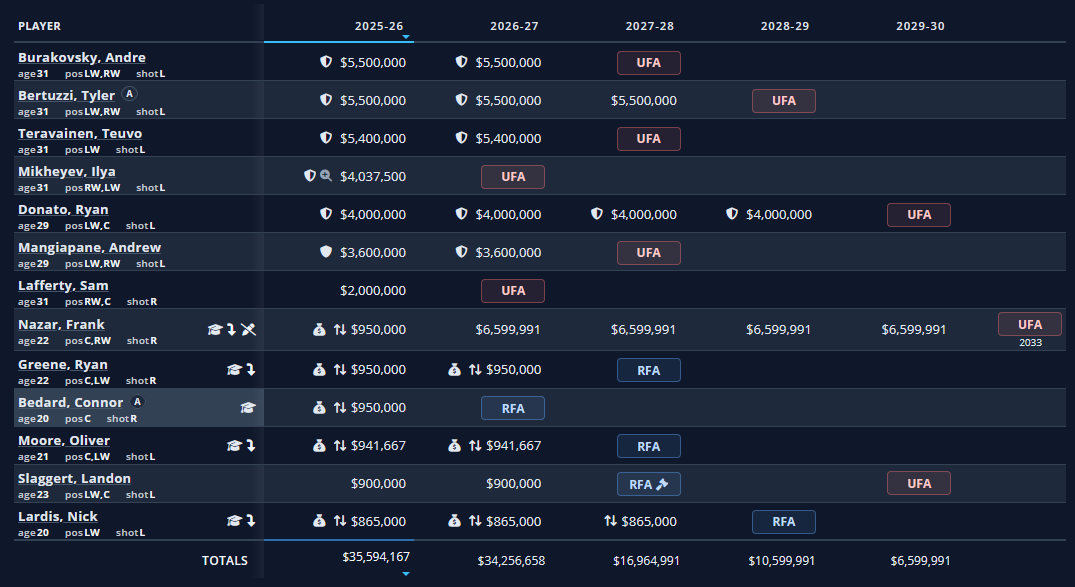Select the 2028-29 season column header
The height and width of the screenshot is (587, 1075).
click(x=784, y=26)
